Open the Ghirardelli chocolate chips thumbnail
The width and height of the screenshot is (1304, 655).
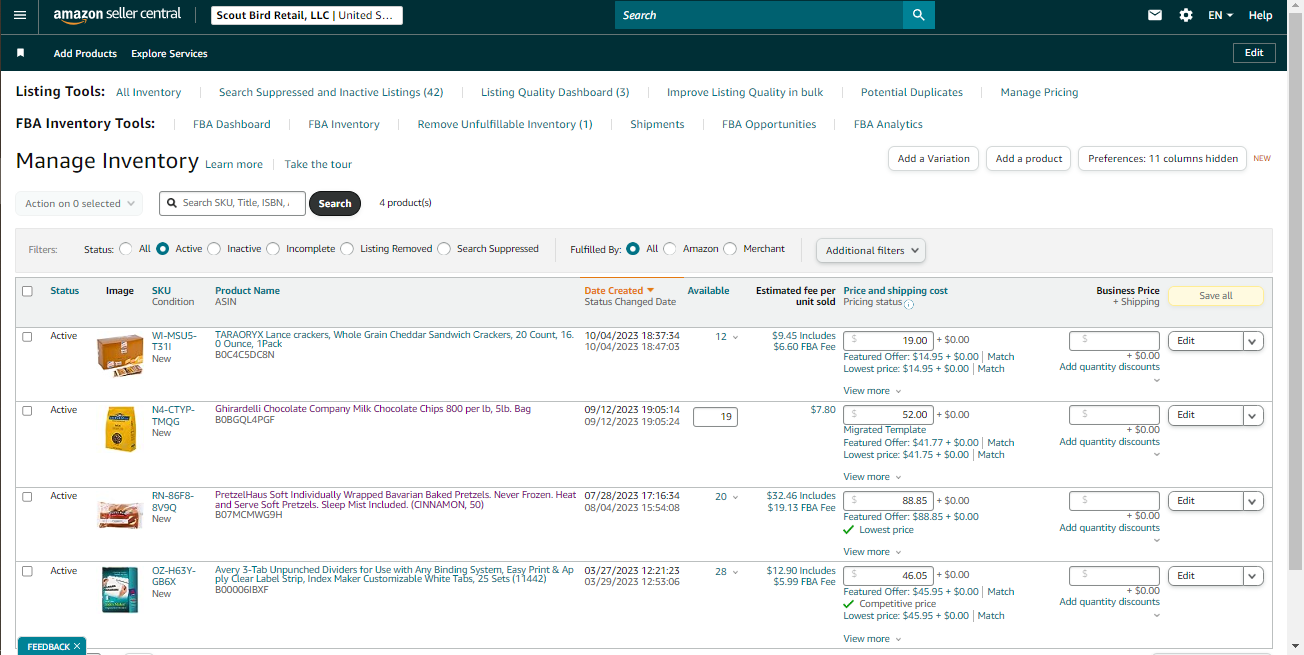point(121,429)
